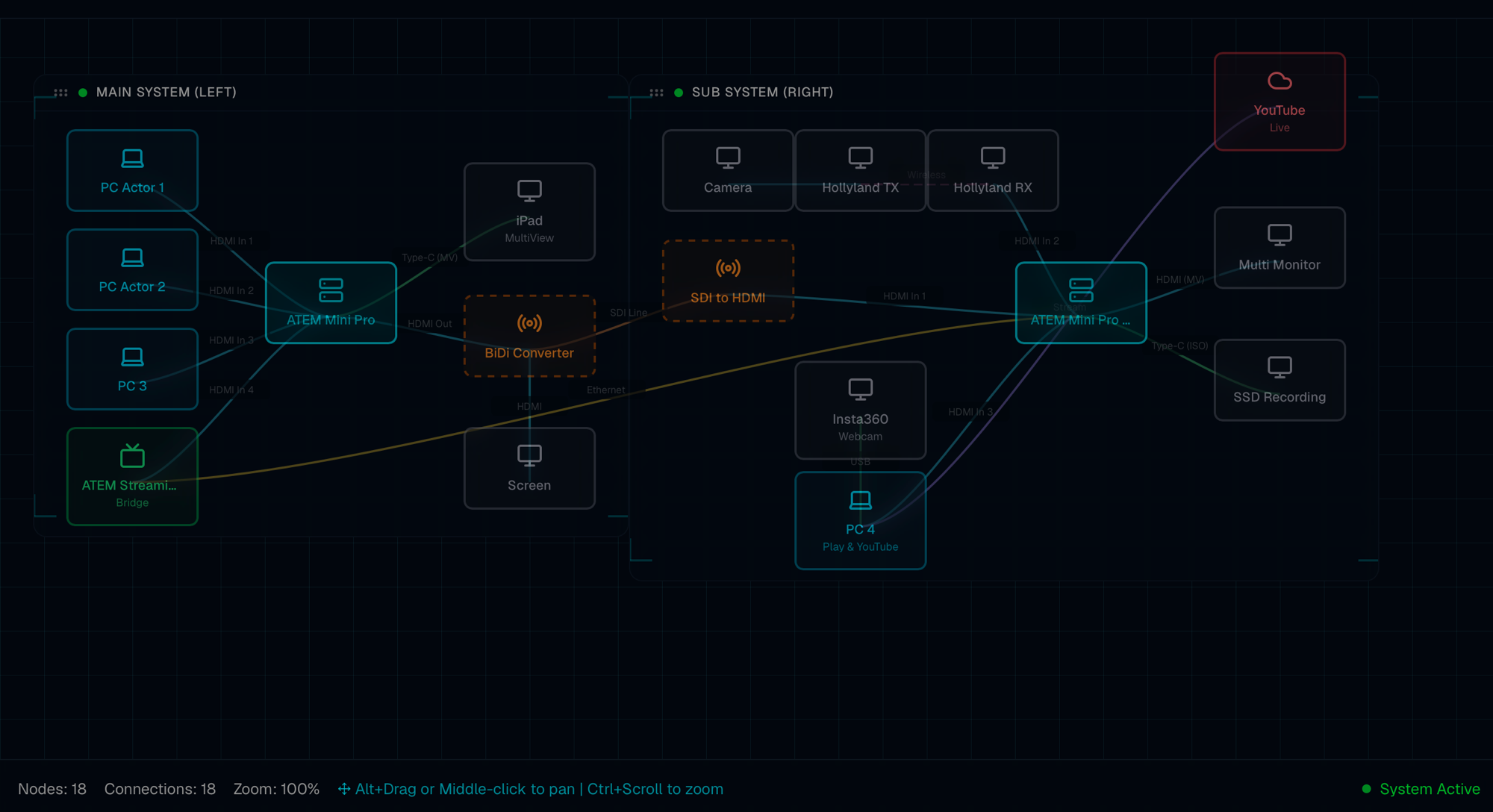Click the left ATEM Mini Pro server icon
The width and height of the screenshot is (1493, 812).
click(x=331, y=290)
